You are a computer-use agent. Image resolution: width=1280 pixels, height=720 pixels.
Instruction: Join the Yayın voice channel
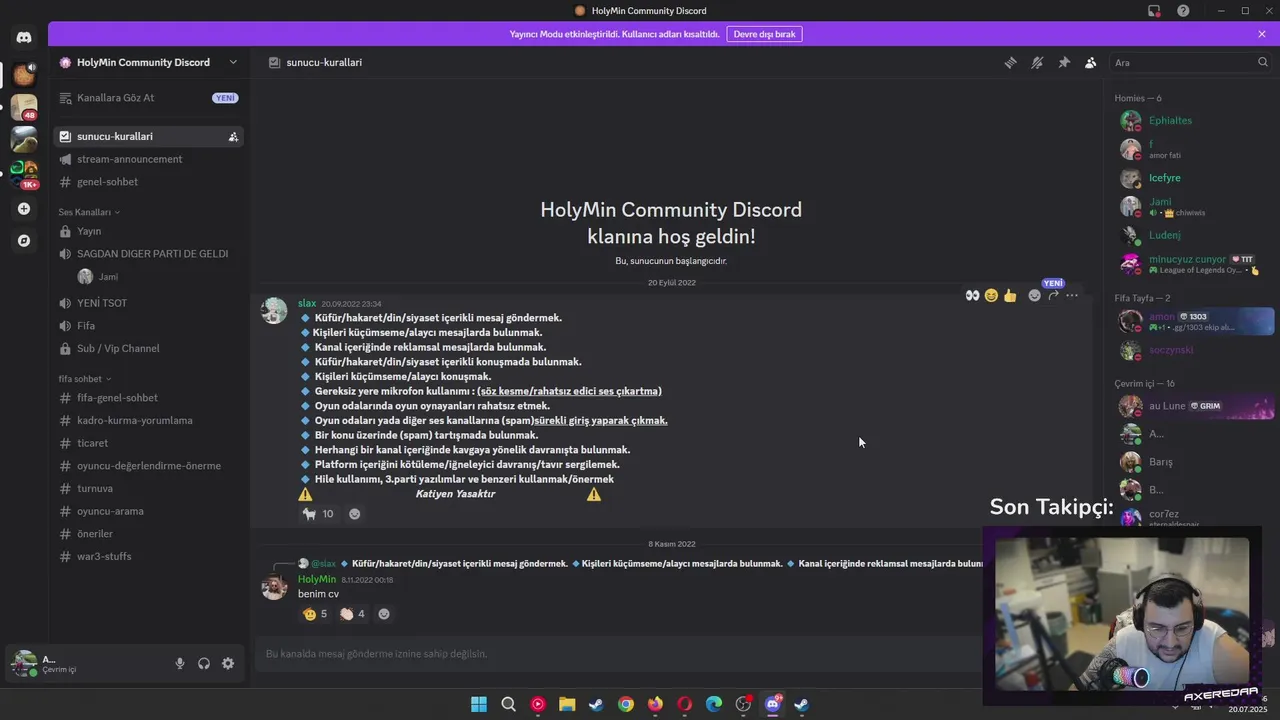[148, 231]
